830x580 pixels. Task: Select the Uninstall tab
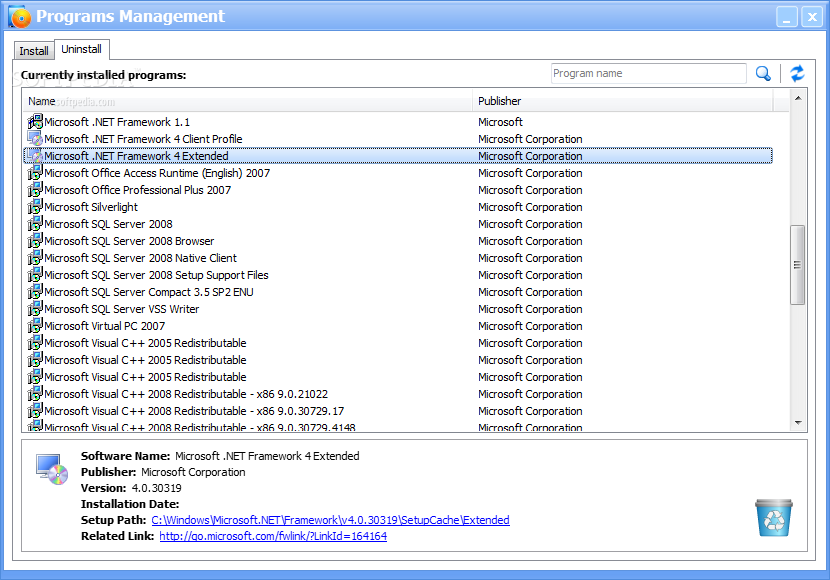82,49
